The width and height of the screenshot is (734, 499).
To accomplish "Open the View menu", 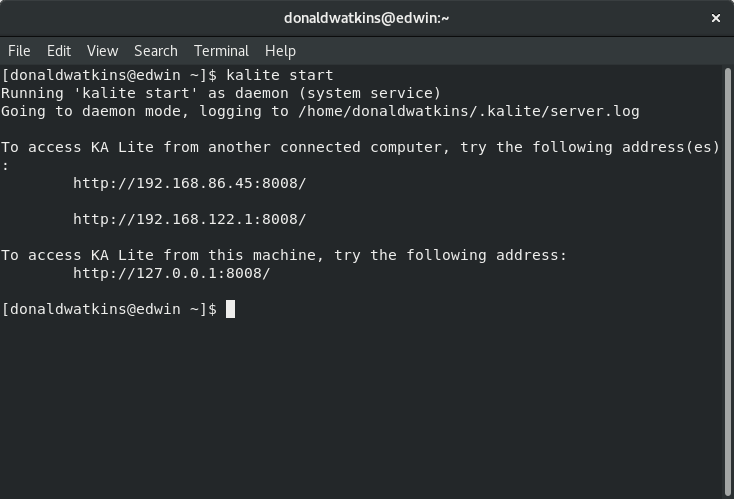I will tap(102, 50).
